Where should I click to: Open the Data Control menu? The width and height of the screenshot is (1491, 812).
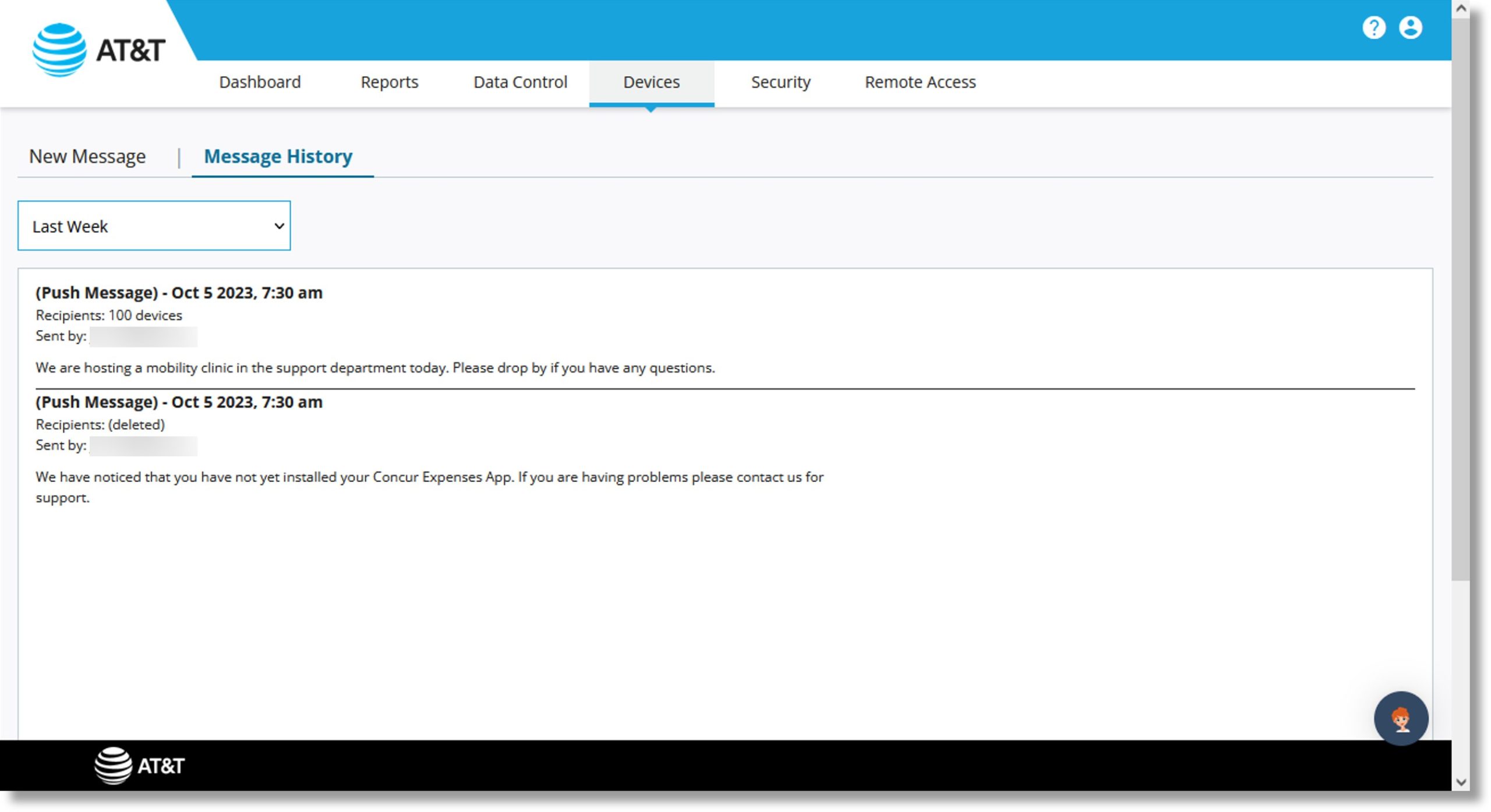coord(520,82)
